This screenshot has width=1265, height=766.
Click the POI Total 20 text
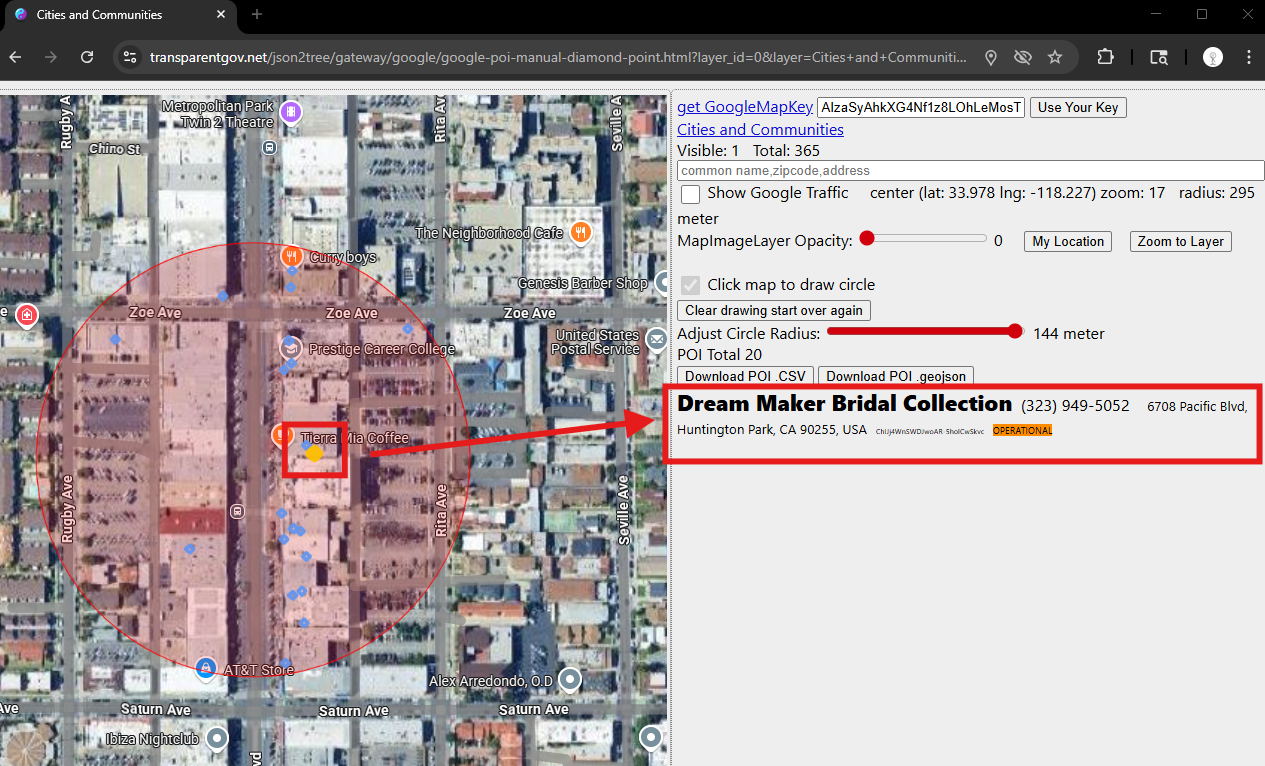719,354
